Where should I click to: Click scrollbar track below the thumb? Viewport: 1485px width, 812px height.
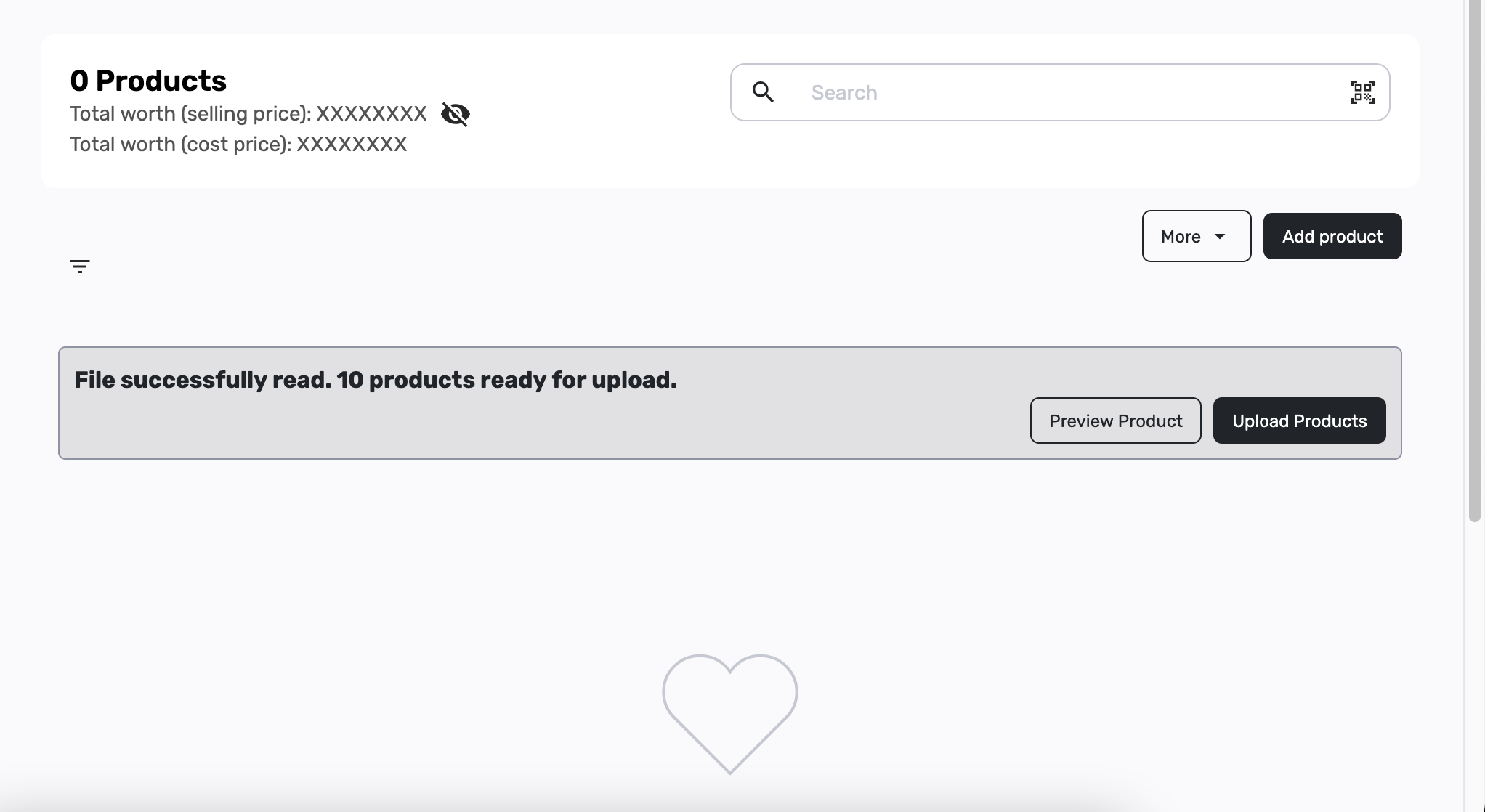coord(1474,667)
